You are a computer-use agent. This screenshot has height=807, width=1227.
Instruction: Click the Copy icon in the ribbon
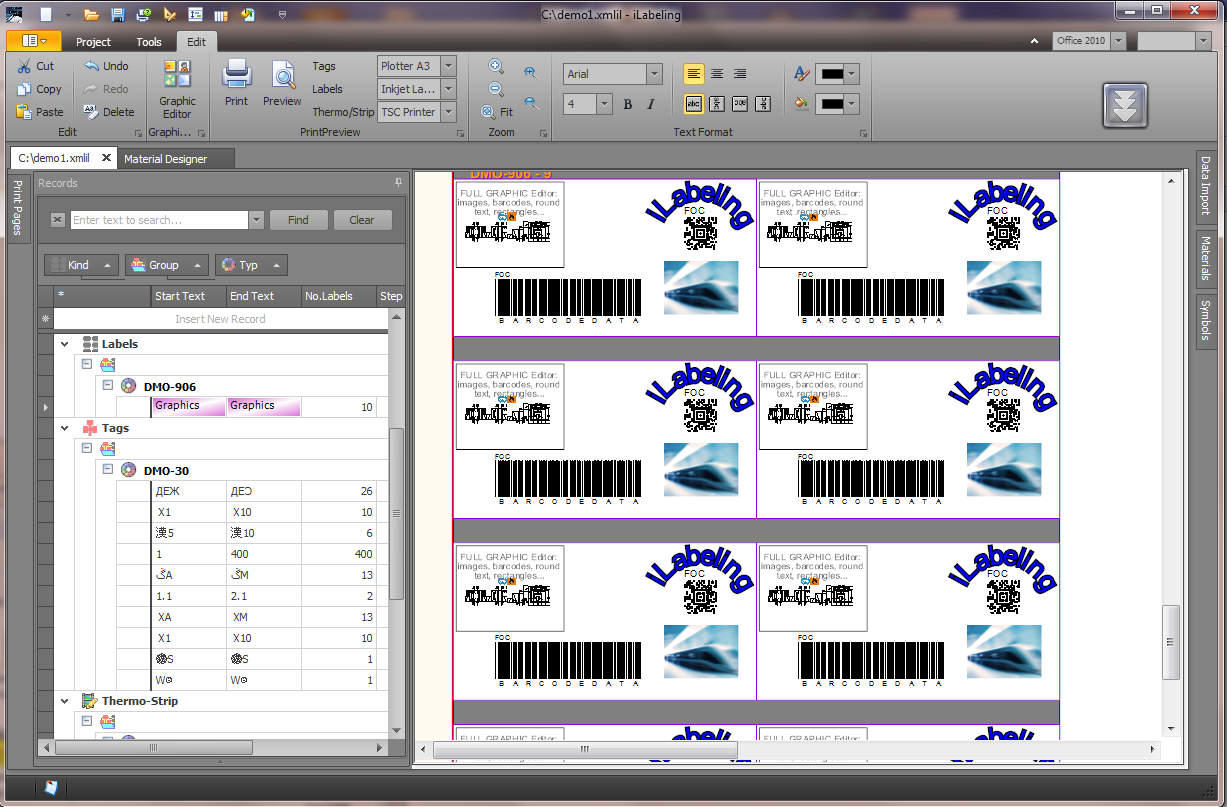pos(24,89)
